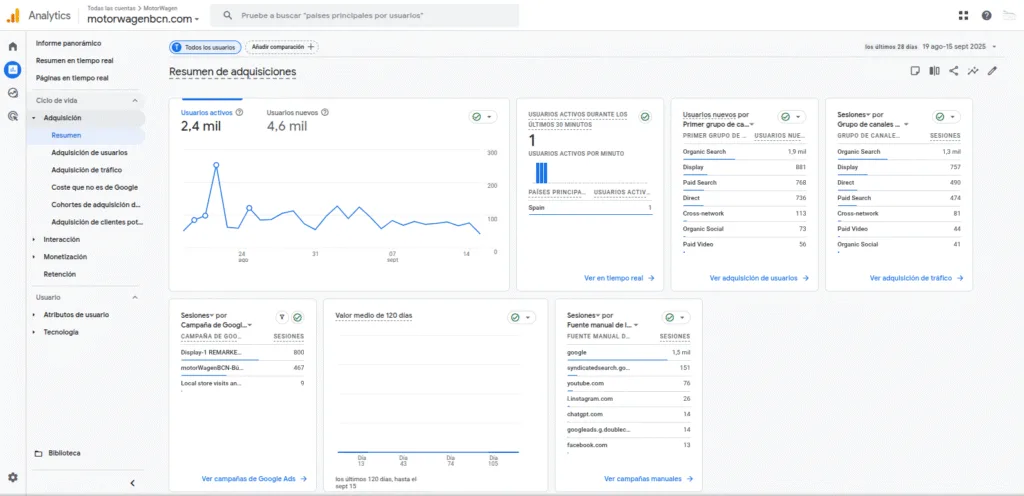Go to Adquisición de tráfico report
1024x496 pixels.
[89, 170]
